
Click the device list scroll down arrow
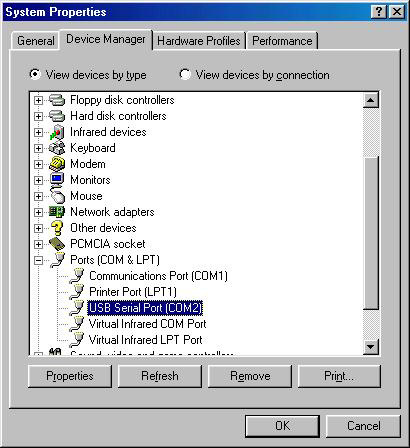(371, 347)
